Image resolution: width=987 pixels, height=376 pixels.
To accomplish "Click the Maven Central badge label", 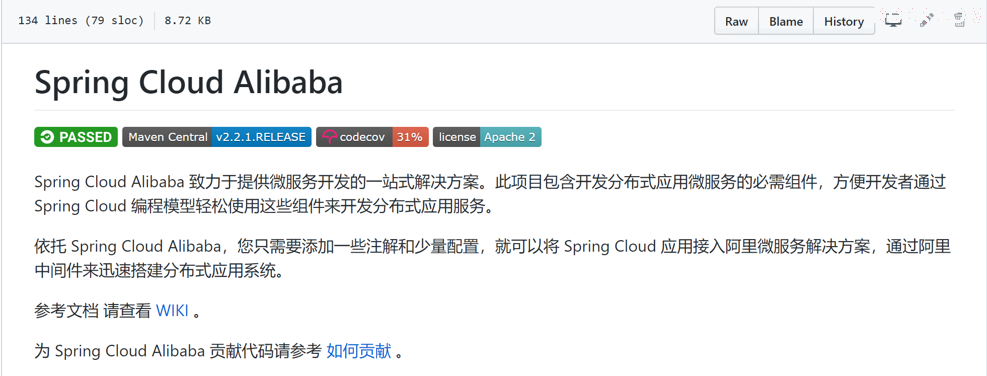I will [167, 137].
